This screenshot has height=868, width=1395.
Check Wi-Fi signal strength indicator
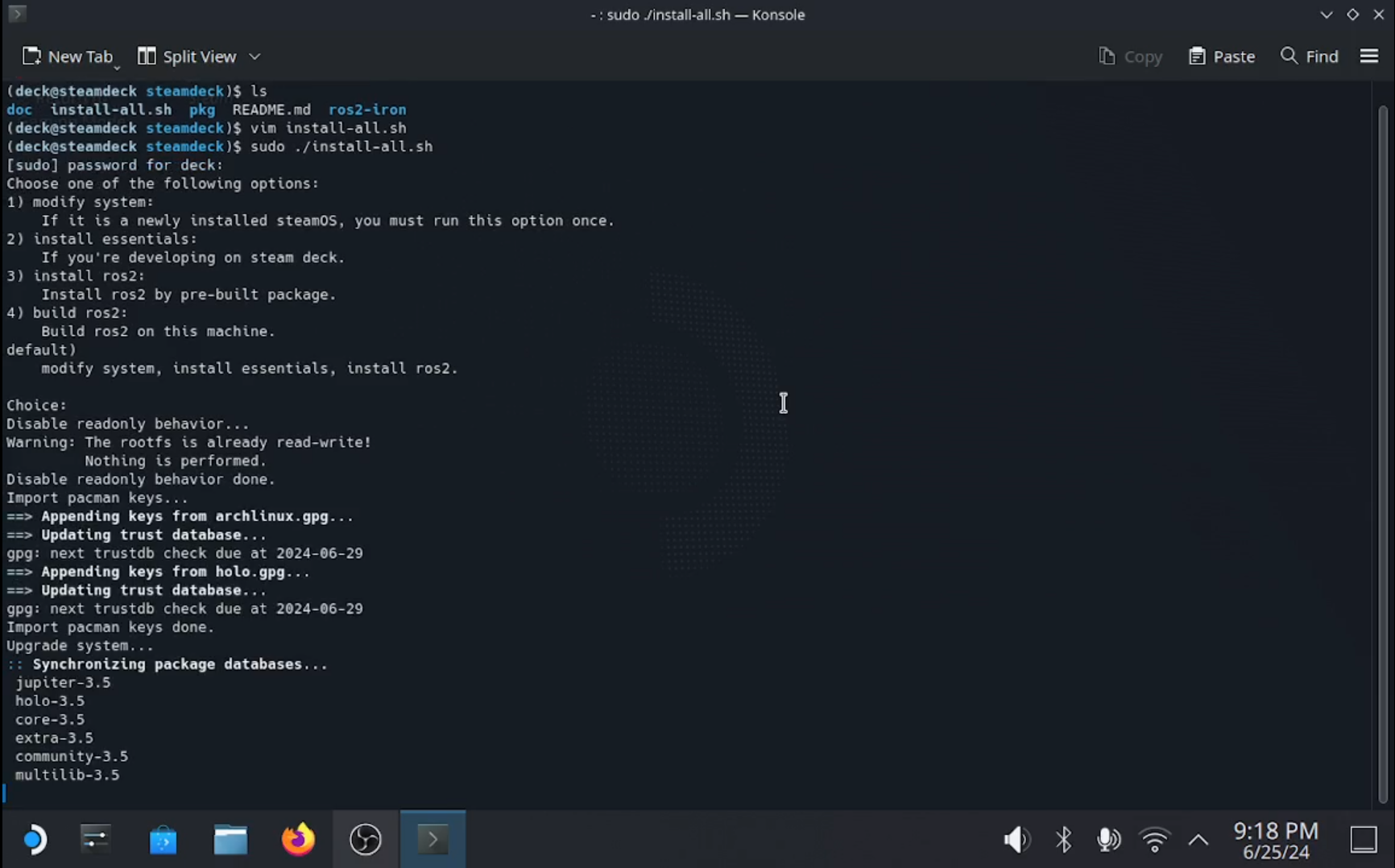coord(1154,839)
